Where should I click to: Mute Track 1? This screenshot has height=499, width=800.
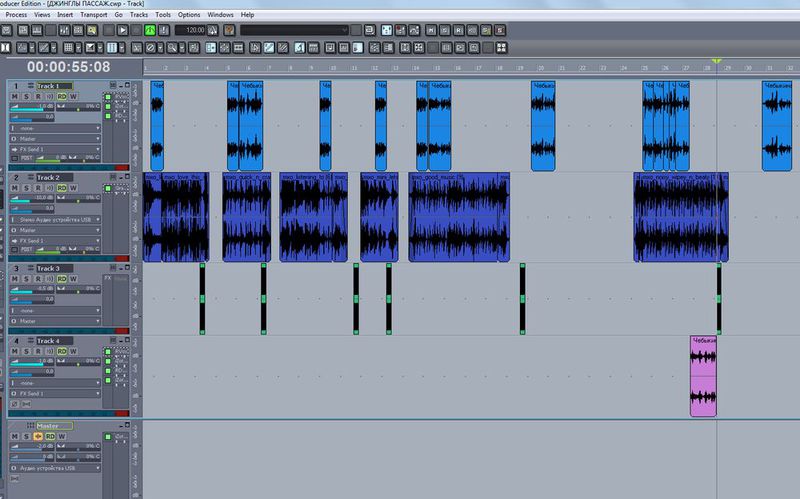[15, 96]
